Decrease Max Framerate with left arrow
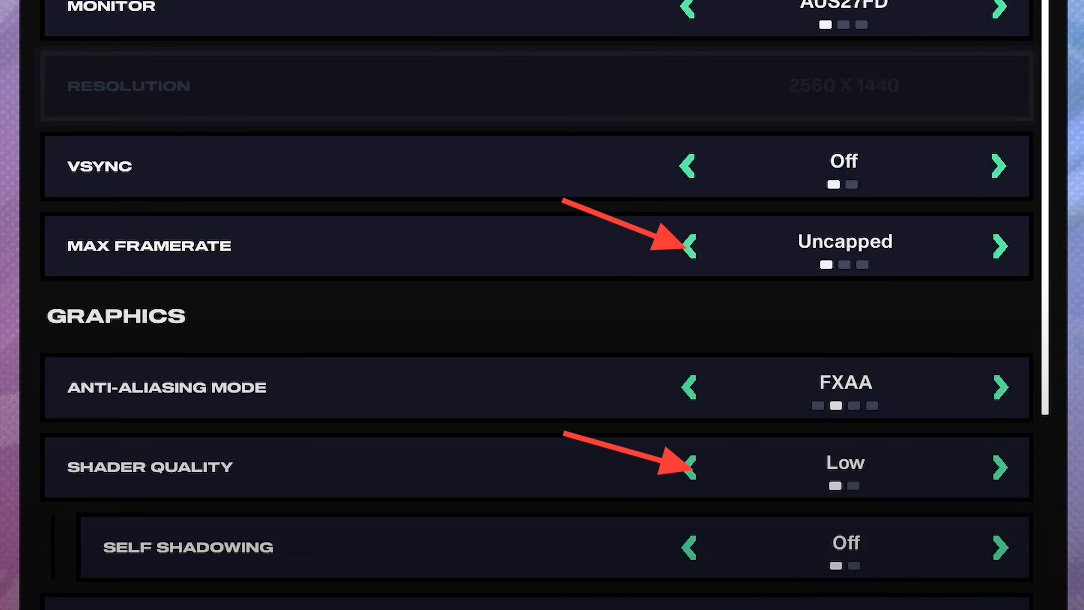The image size is (1084, 610). click(x=689, y=246)
